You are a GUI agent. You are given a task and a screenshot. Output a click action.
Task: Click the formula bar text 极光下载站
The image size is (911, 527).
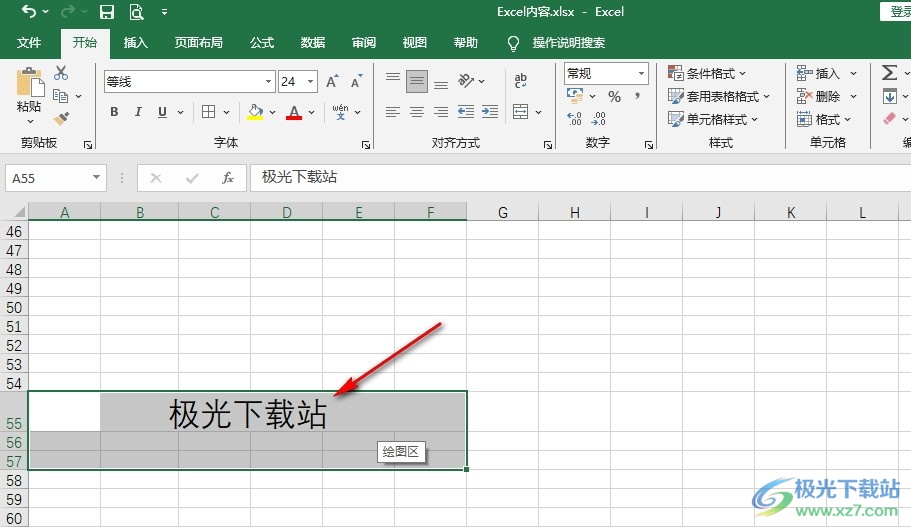click(x=299, y=177)
